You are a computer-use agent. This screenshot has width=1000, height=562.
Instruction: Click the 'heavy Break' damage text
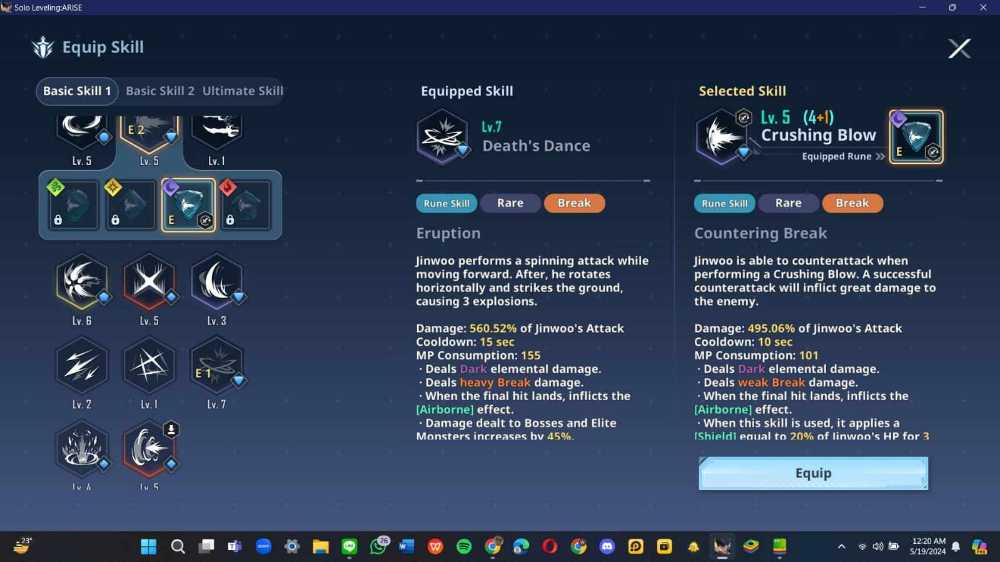495,383
